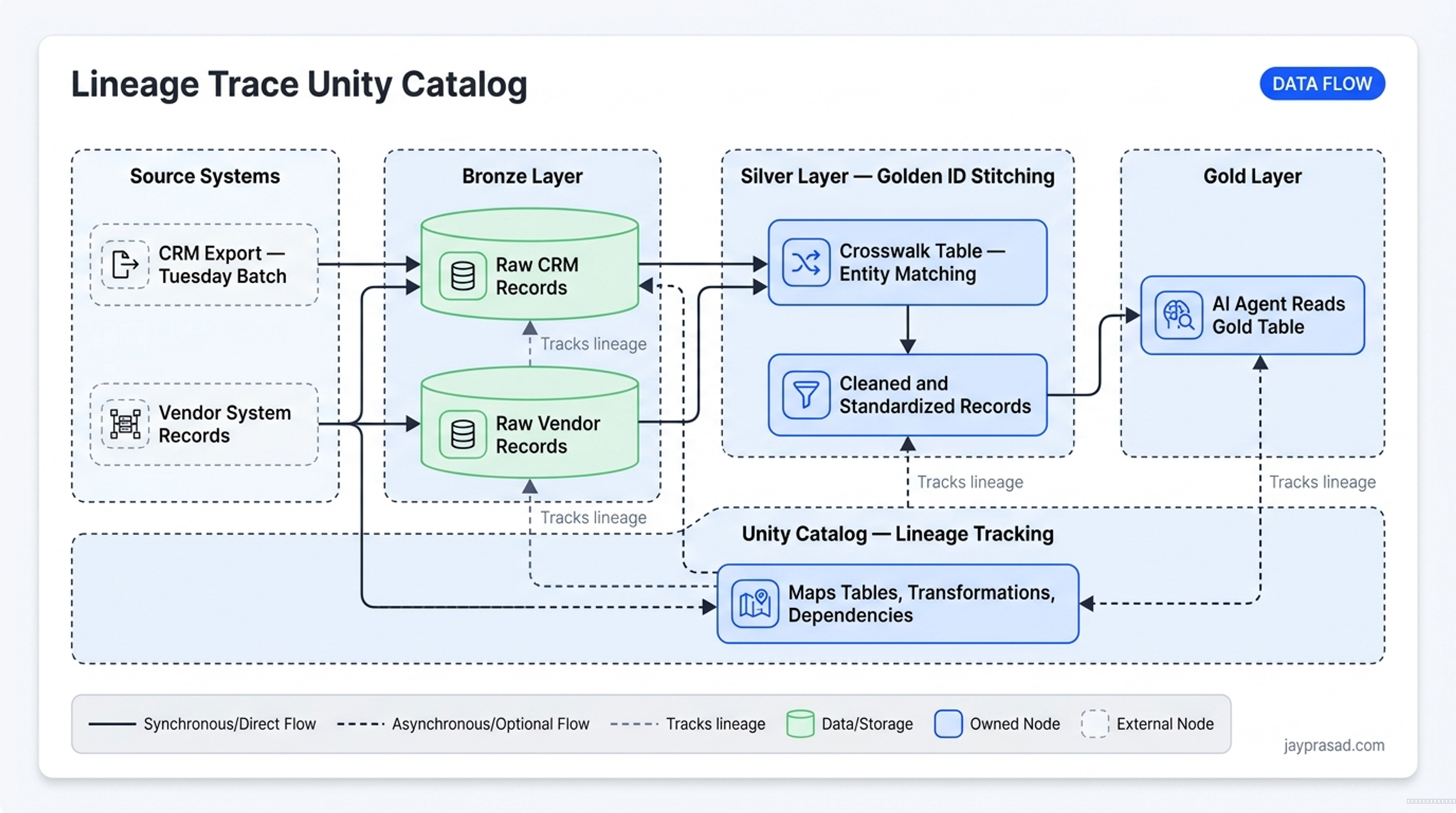Select the Crosswalk Table — Entity Matching node
Screen dimensions: 1456x813
[x=908, y=262]
